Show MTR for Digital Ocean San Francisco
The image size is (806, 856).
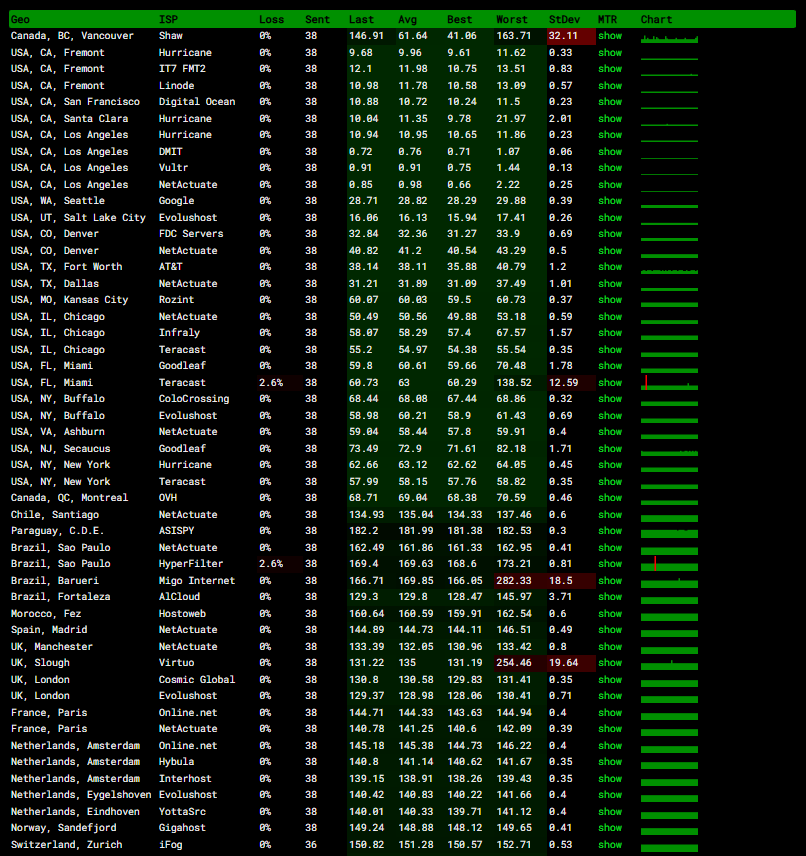click(609, 102)
